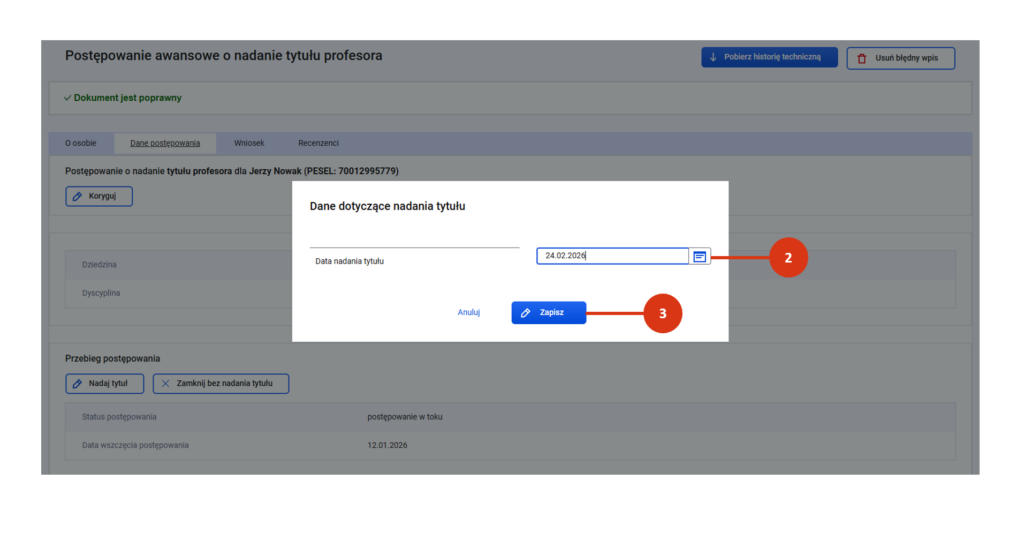
Task: Click the 12.01.2026 proceeding start date value
Action: pos(387,445)
